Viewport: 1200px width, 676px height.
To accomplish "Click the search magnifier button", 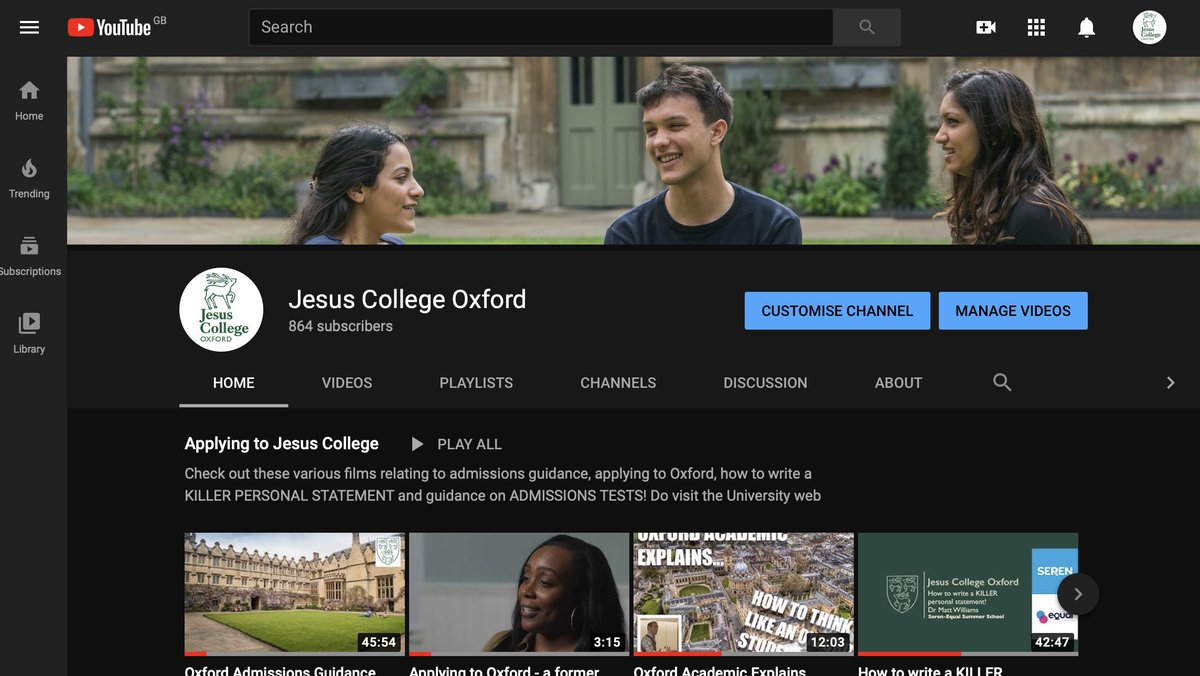I will tap(866, 27).
